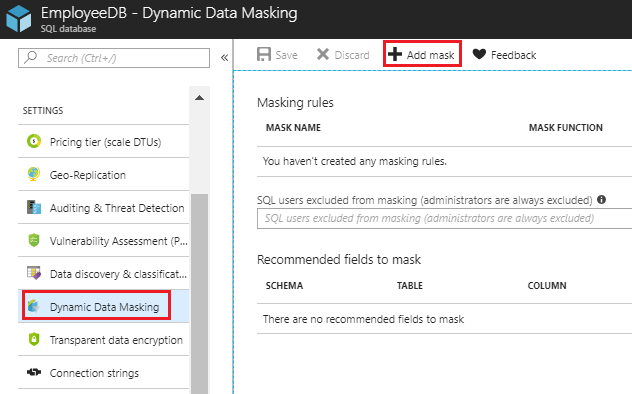Click the Discard button label
This screenshot has height=394, width=632.
coord(352,55)
